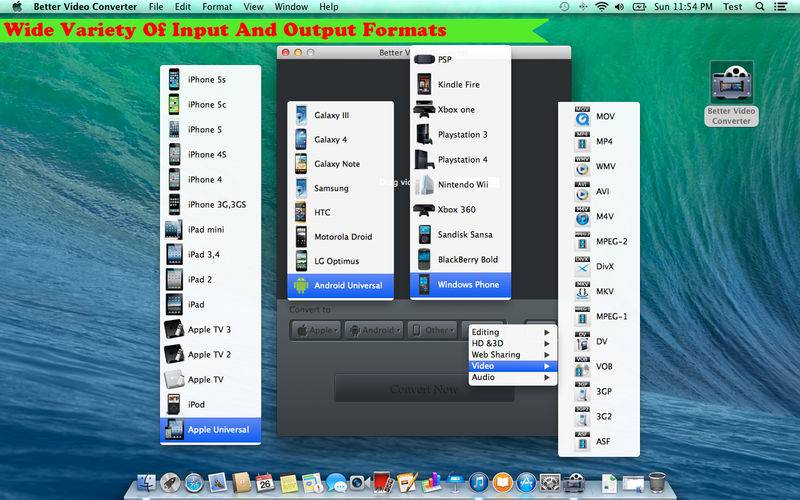Click the MOV QuickTime format icon
The image size is (800, 500).
coord(582,116)
